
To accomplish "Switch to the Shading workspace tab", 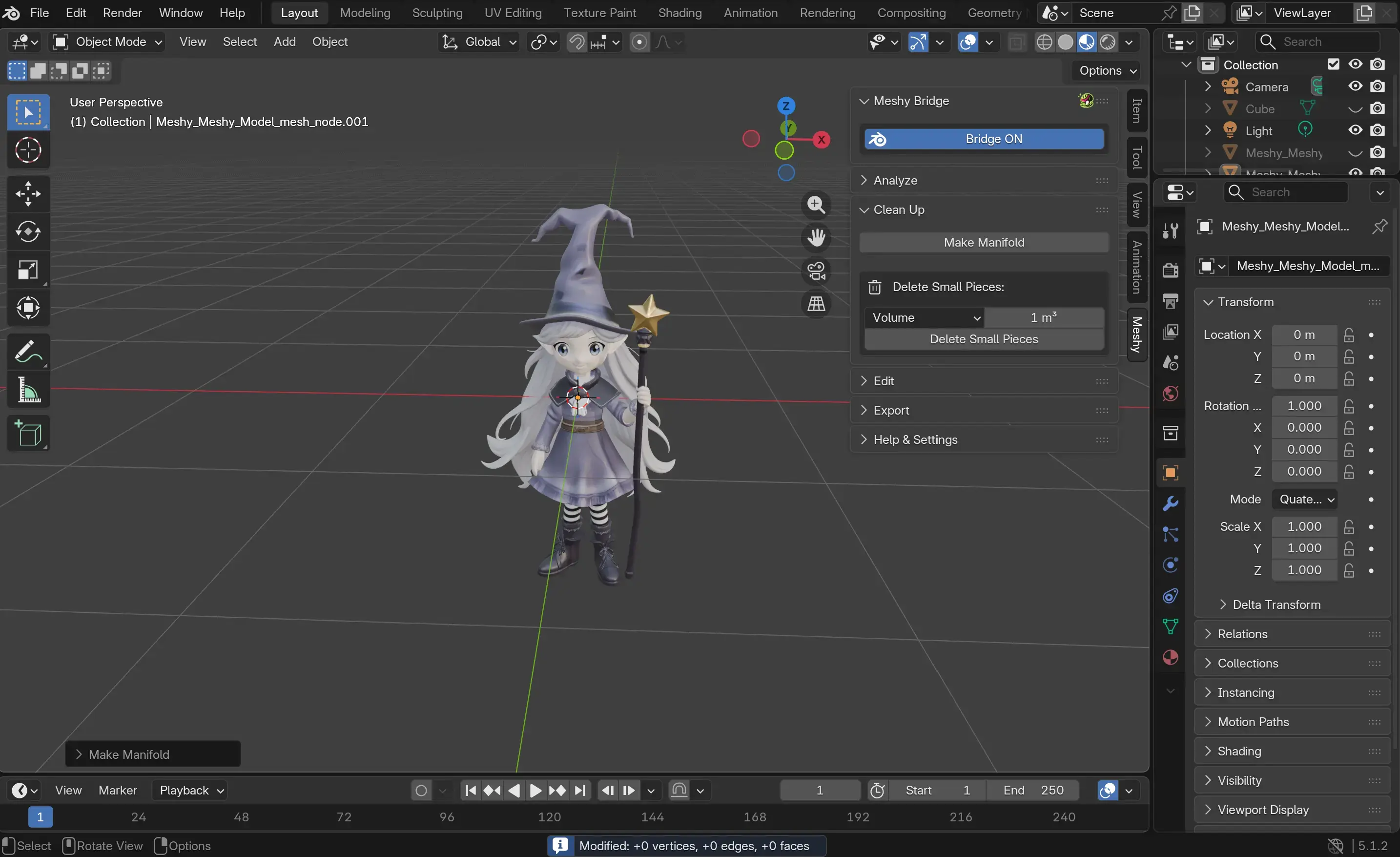I will point(679,13).
